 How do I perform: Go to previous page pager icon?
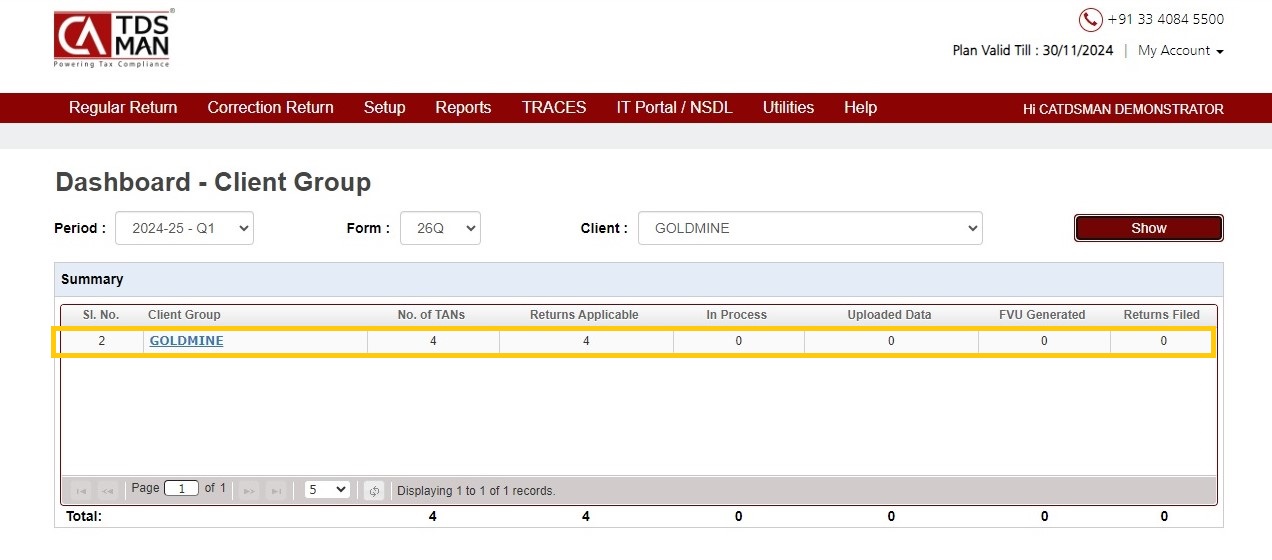[x=108, y=490]
